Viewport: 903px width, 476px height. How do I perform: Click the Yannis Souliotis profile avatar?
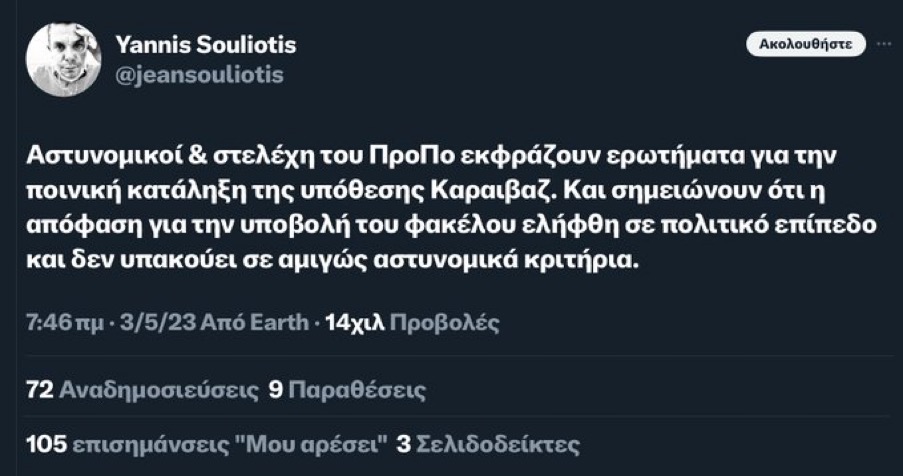(x=62, y=60)
